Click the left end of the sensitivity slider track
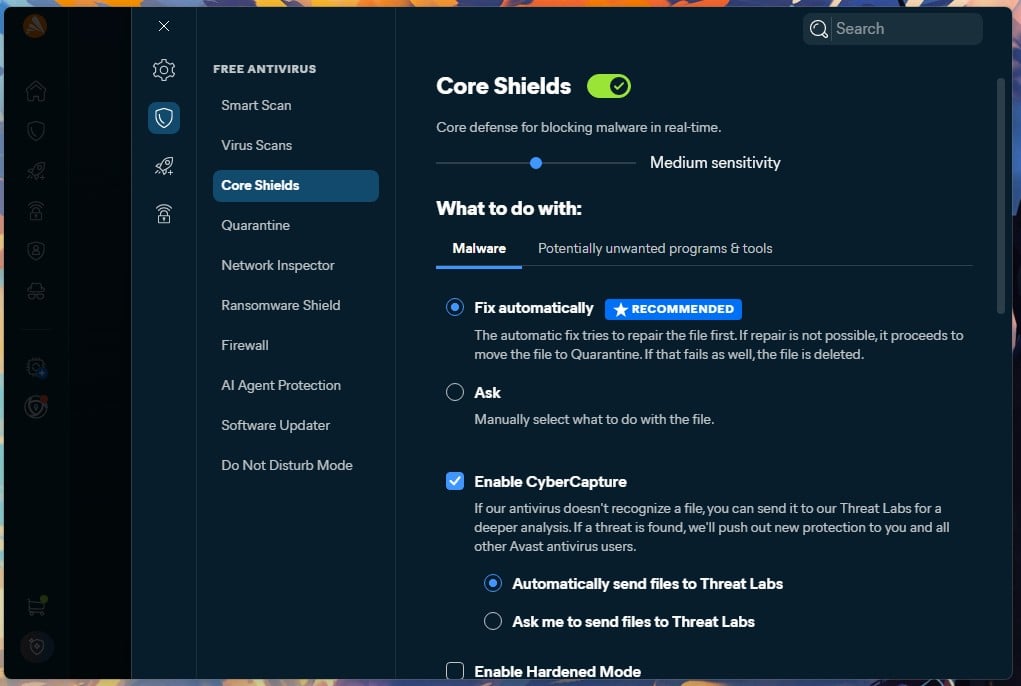Viewport: 1021px width, 686px height. click(438, 163)
